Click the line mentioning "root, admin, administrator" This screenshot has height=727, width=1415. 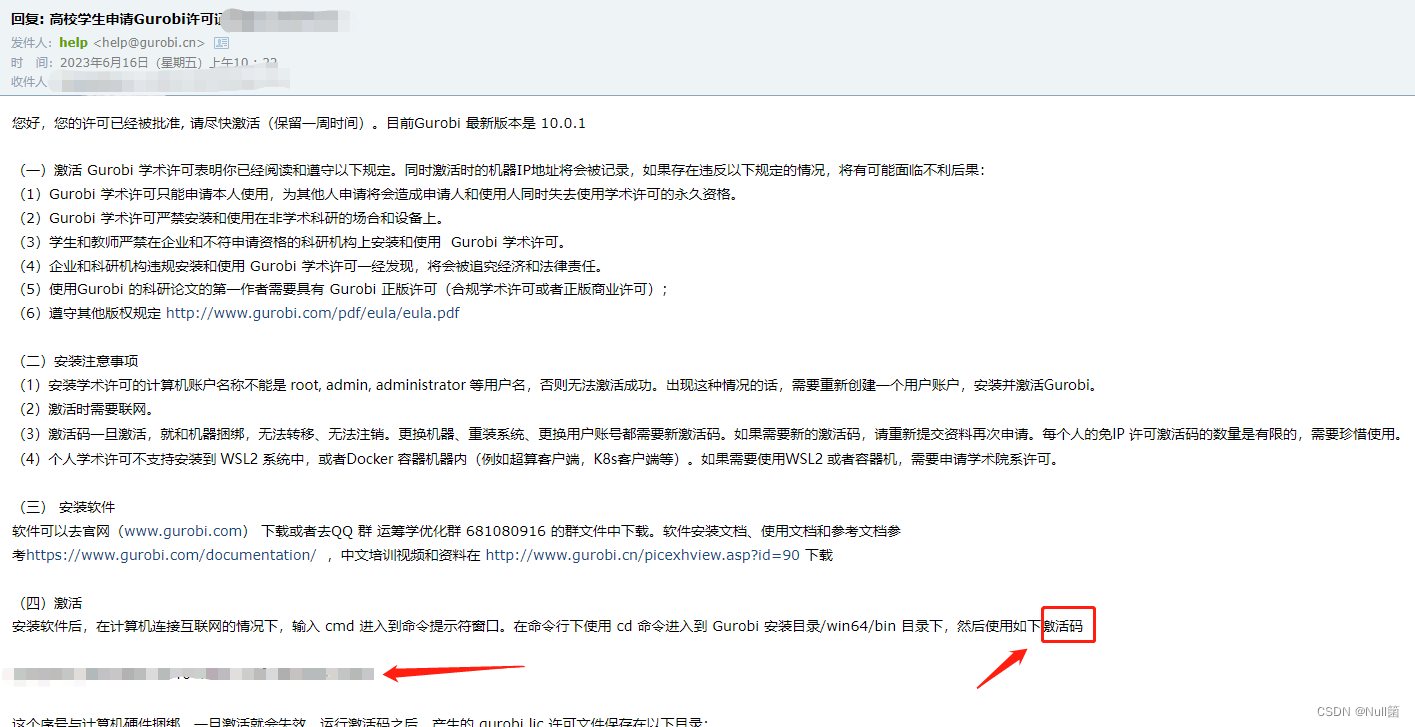pos(560,385)
